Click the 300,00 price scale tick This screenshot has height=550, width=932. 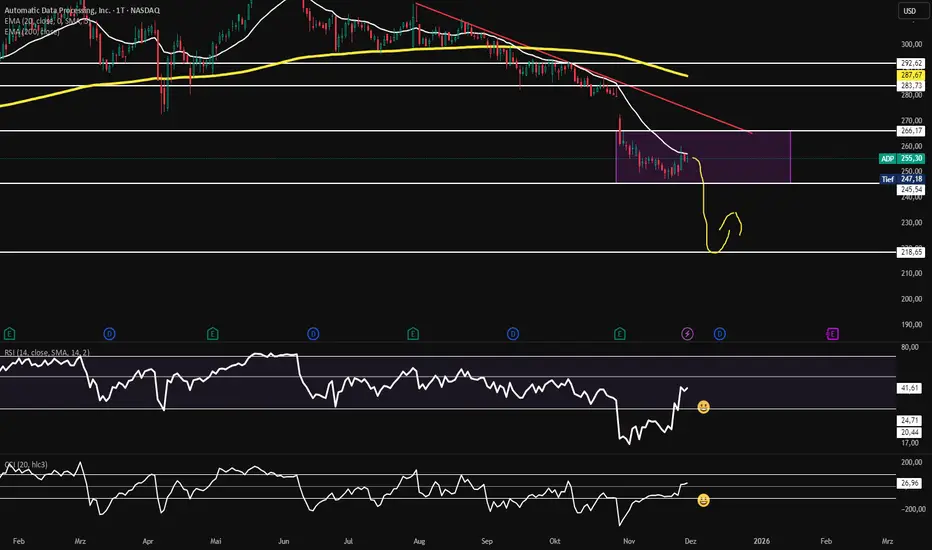(911, 44)
